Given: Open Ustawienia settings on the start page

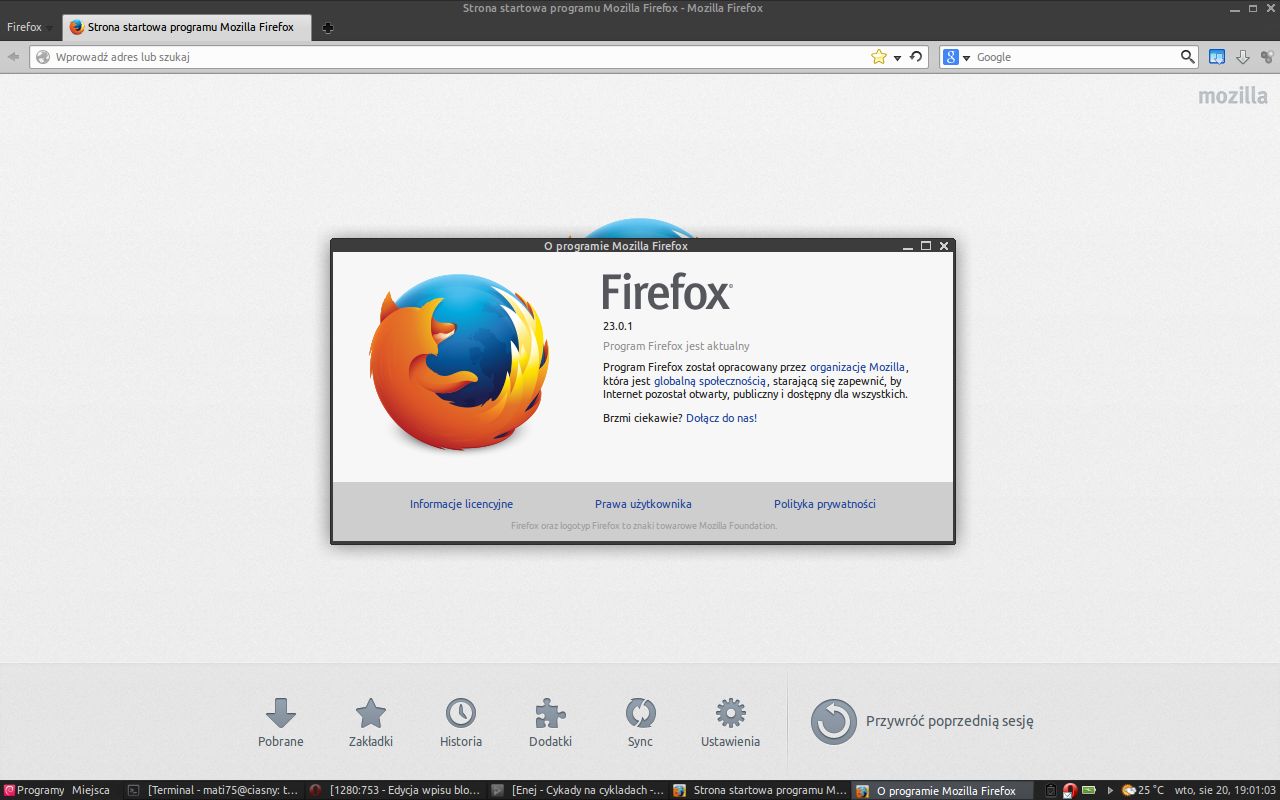Looking at the screenshot, I should (730, 723).
